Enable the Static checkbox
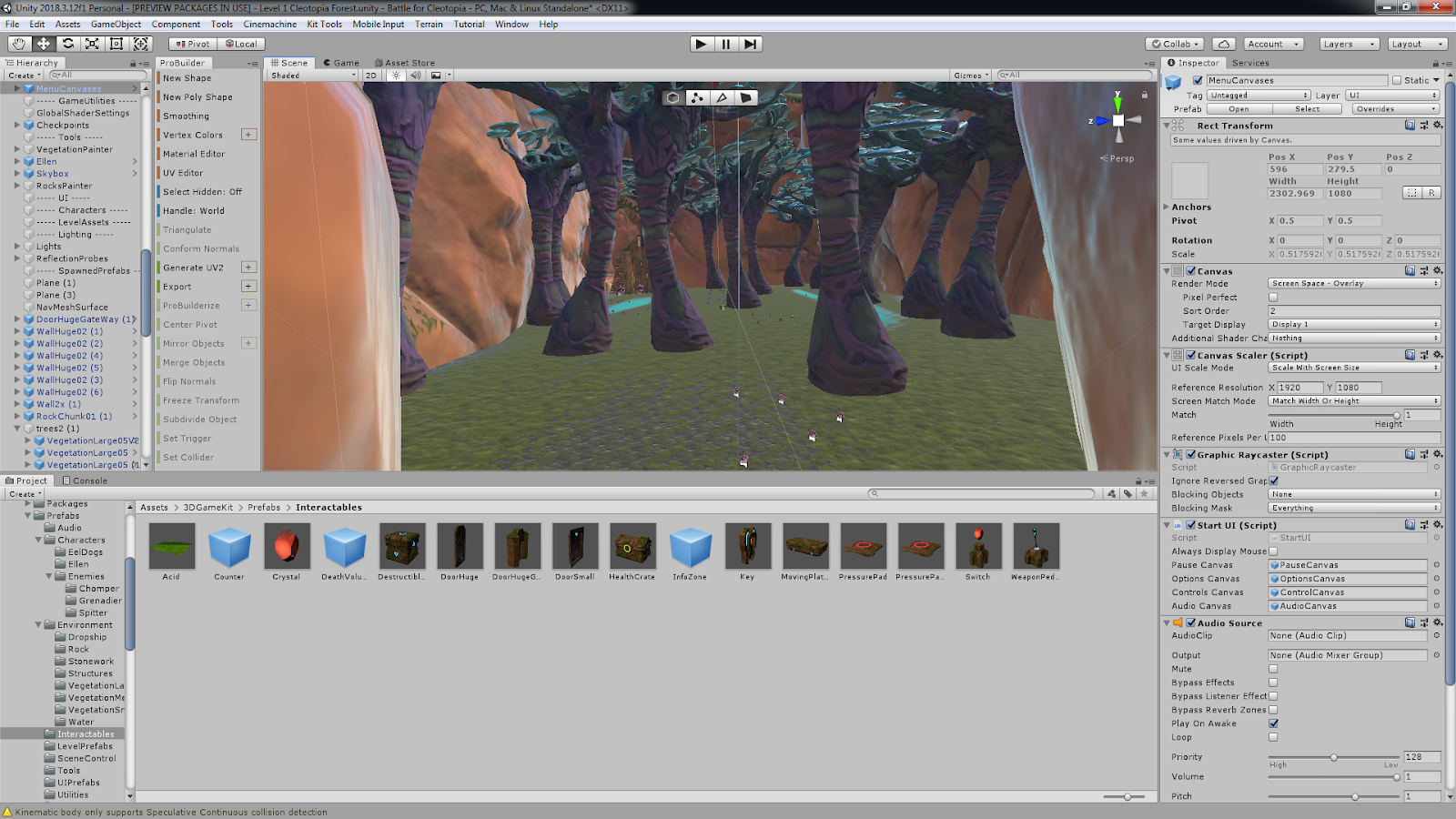 point(1397,80)
